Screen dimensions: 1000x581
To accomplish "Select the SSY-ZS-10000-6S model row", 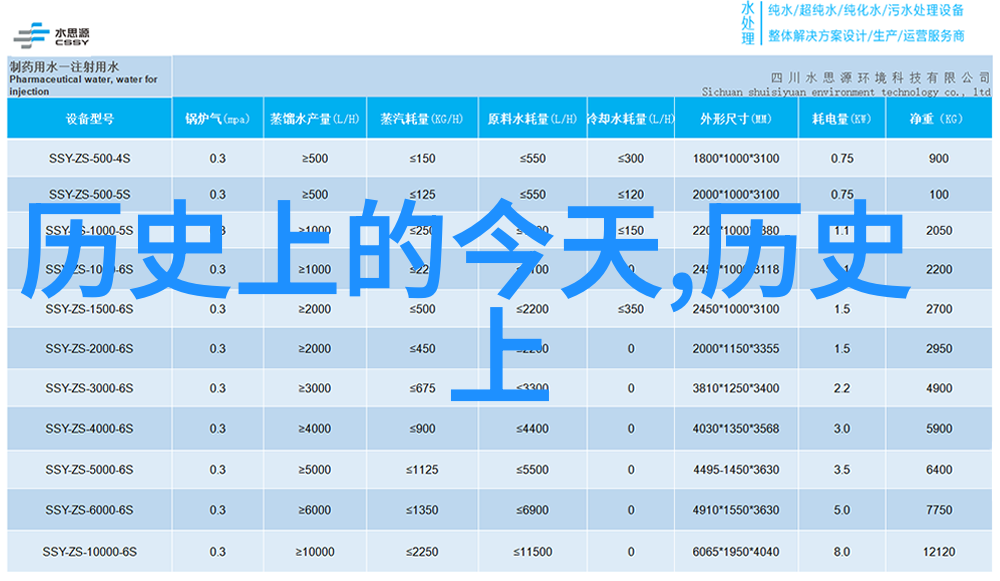I will coord(89,552).
